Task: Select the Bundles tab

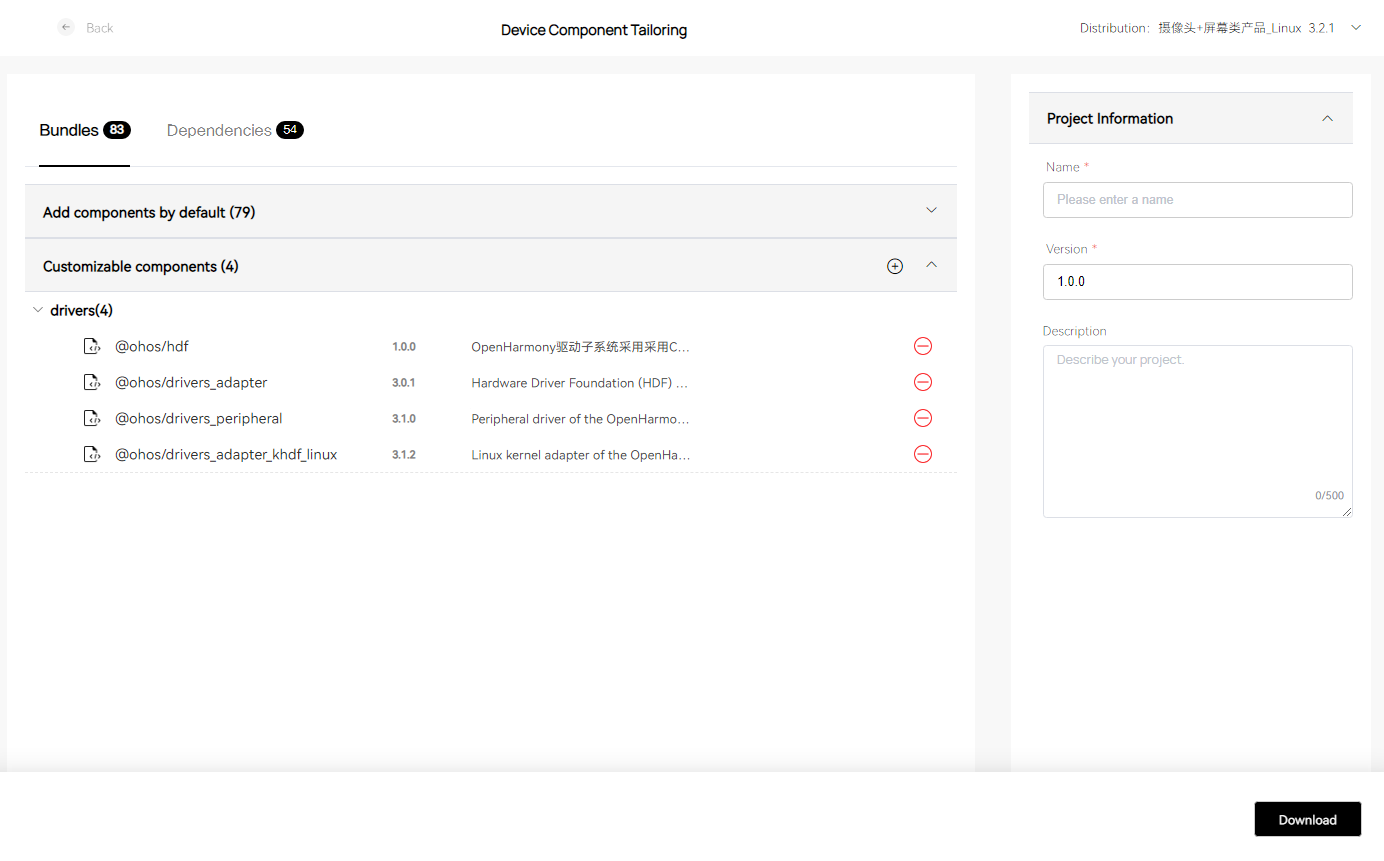Action: click(69, 130)
